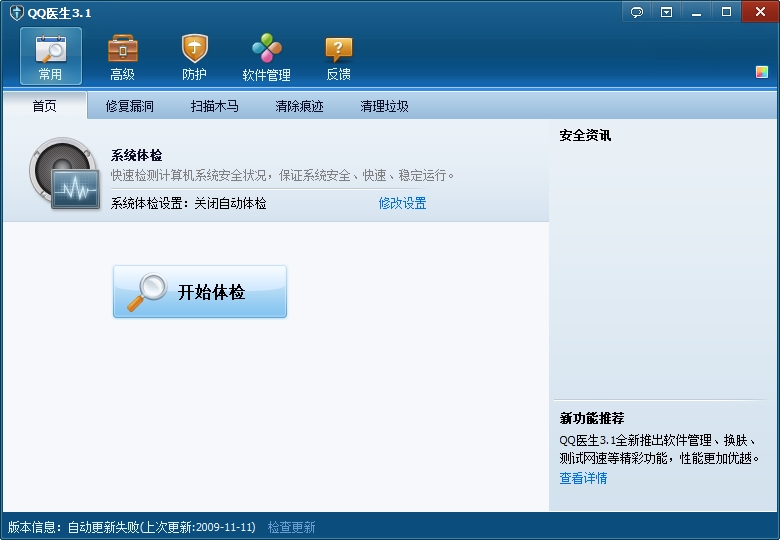Maximize the QQ医生 window

pyautogui.click(x=726, y=12)
